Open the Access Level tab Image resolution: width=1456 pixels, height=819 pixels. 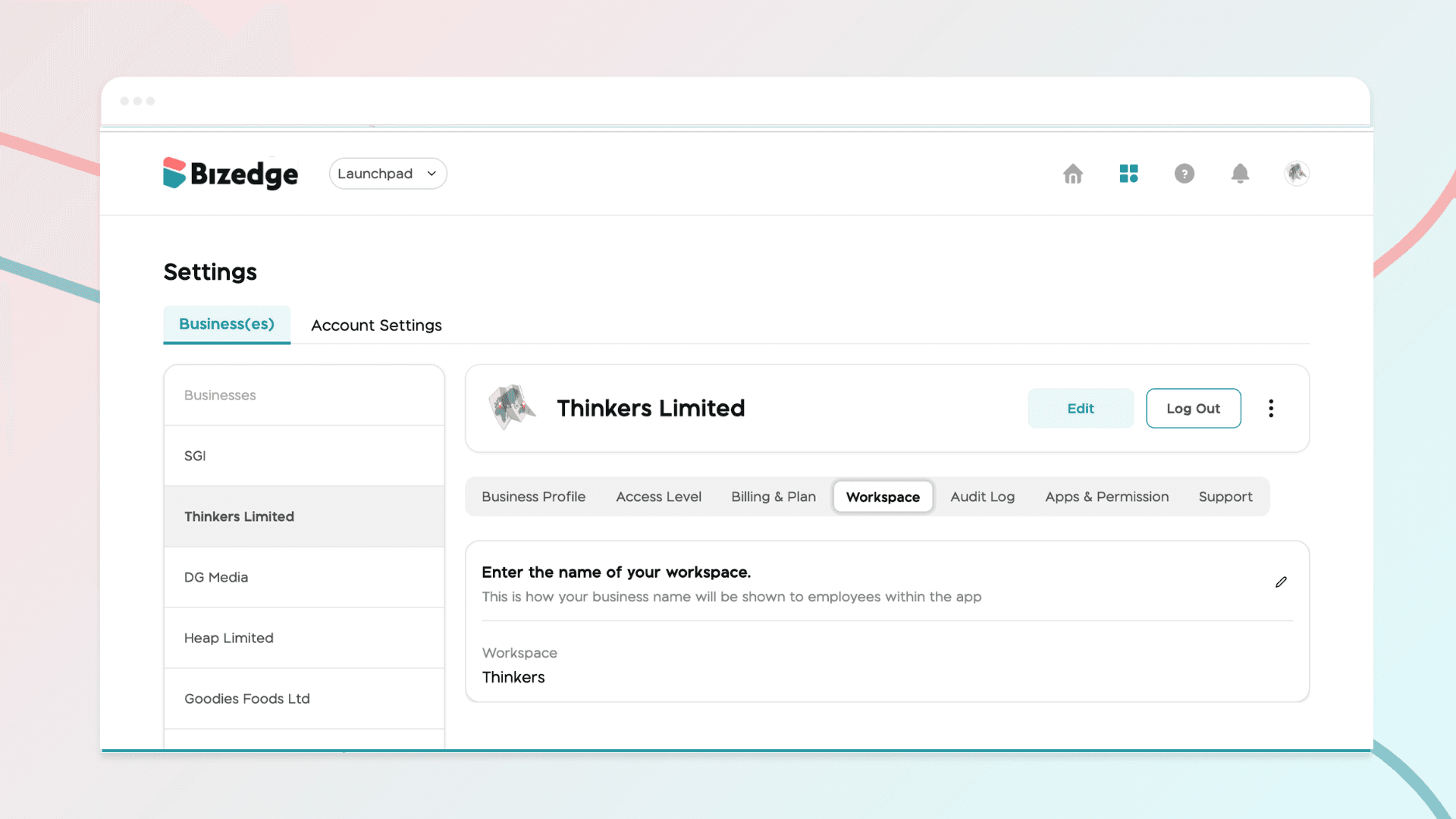pos(658,497)
